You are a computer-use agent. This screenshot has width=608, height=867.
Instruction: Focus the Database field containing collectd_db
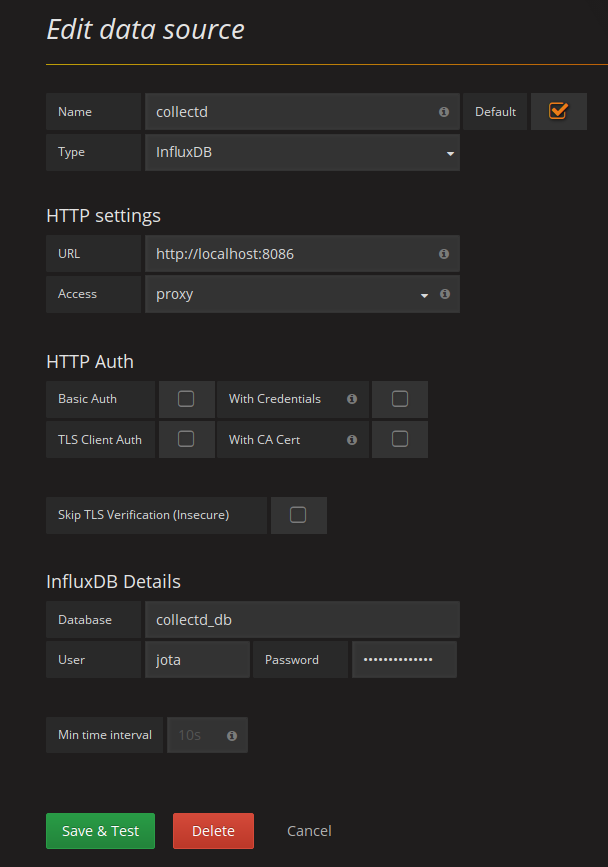tap(302, 619)
